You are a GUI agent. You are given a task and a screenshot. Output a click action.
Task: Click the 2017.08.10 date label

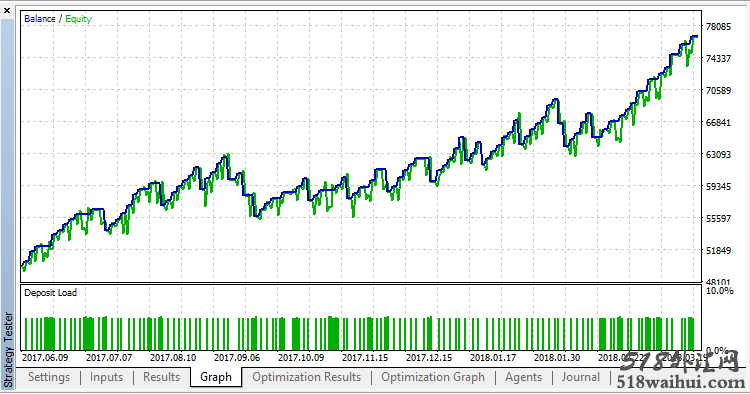tap(173, 358)
